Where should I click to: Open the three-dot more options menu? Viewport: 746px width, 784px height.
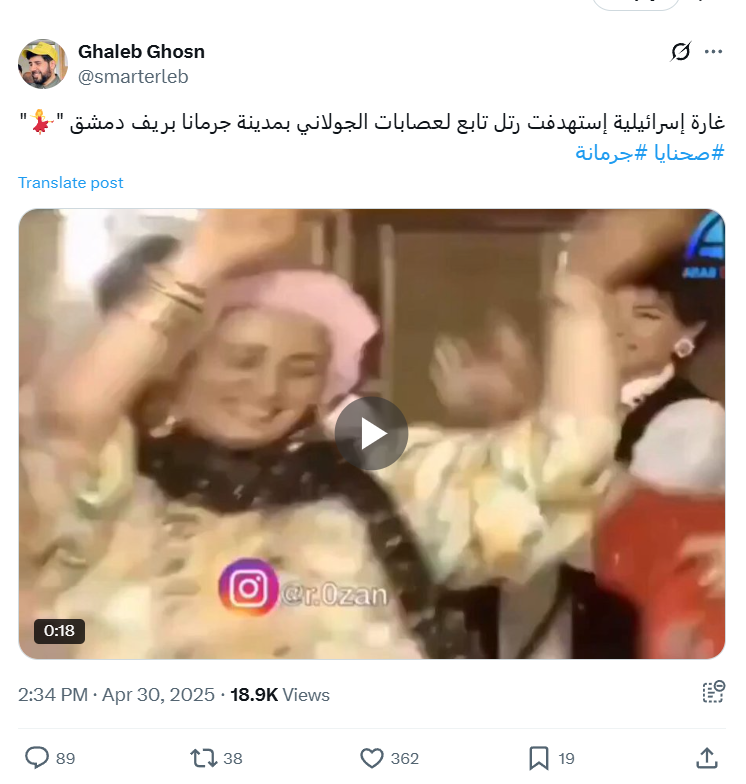coord(713,52)
